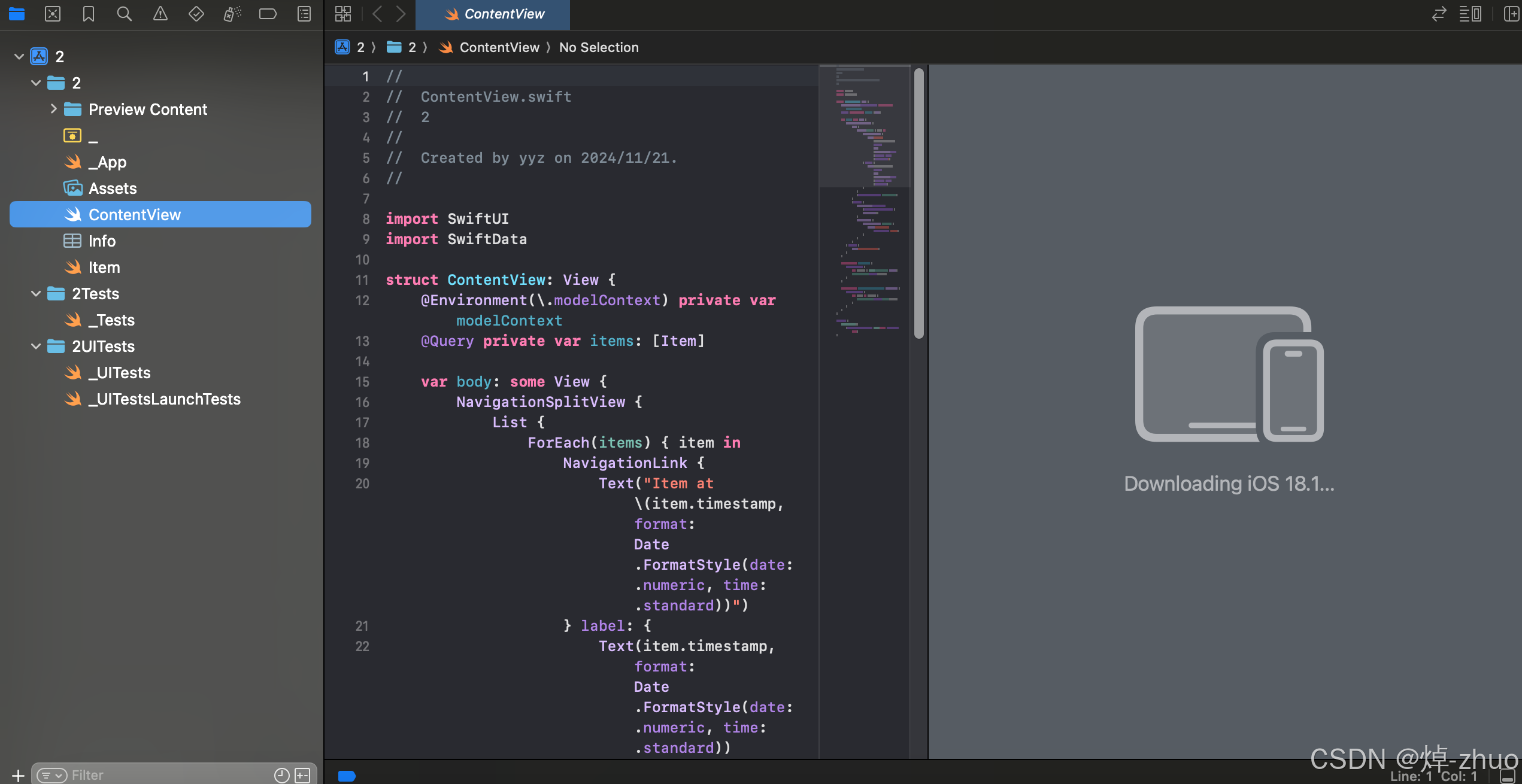
Task: Add a new editor on right
Action: tap(1511, 14)
